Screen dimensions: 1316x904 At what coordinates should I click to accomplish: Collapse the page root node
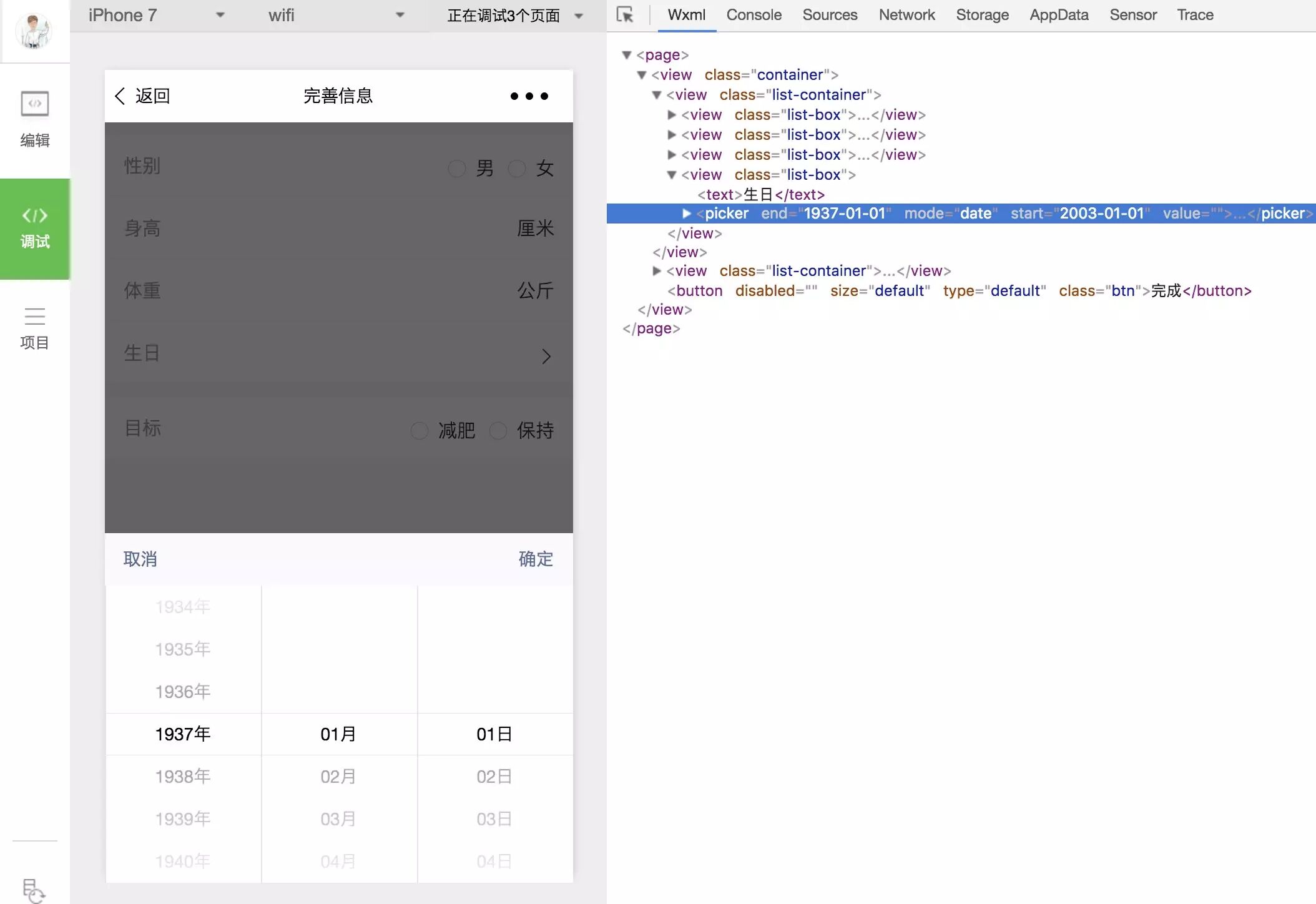627,55
